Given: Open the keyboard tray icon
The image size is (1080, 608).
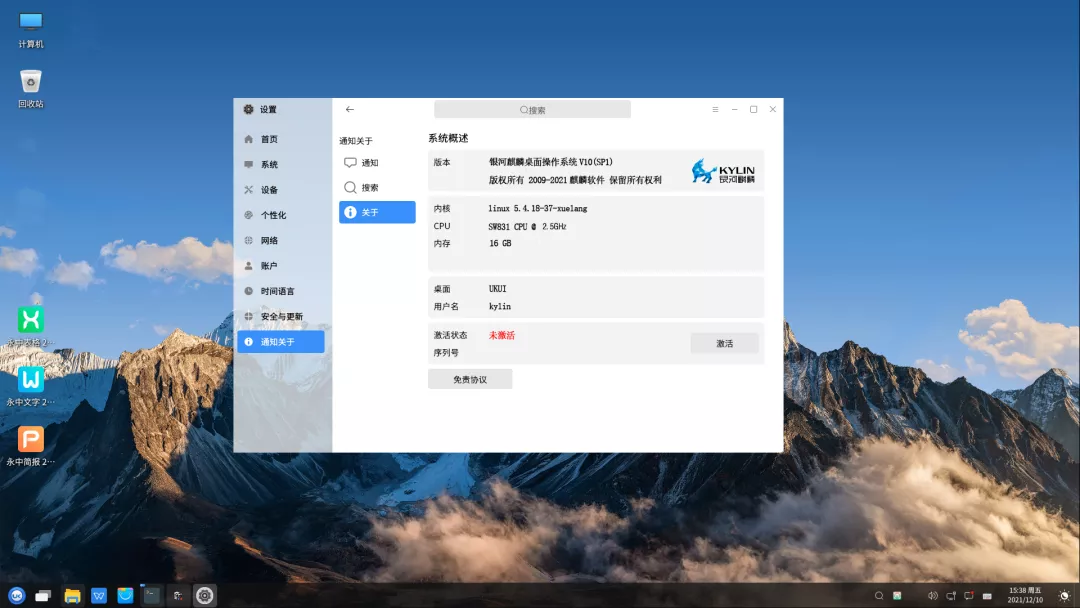Looking at the screenshot, I should click(987, 596).
